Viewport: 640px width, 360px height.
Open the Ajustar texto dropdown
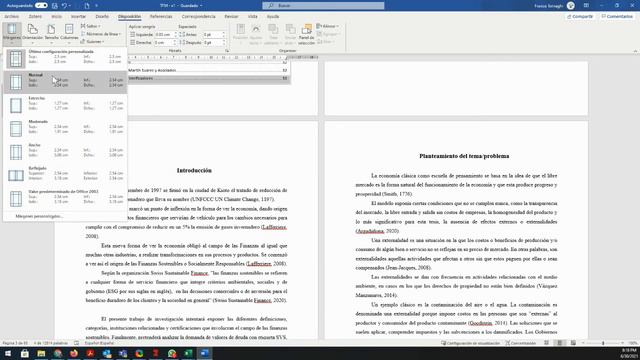(256, 34)
